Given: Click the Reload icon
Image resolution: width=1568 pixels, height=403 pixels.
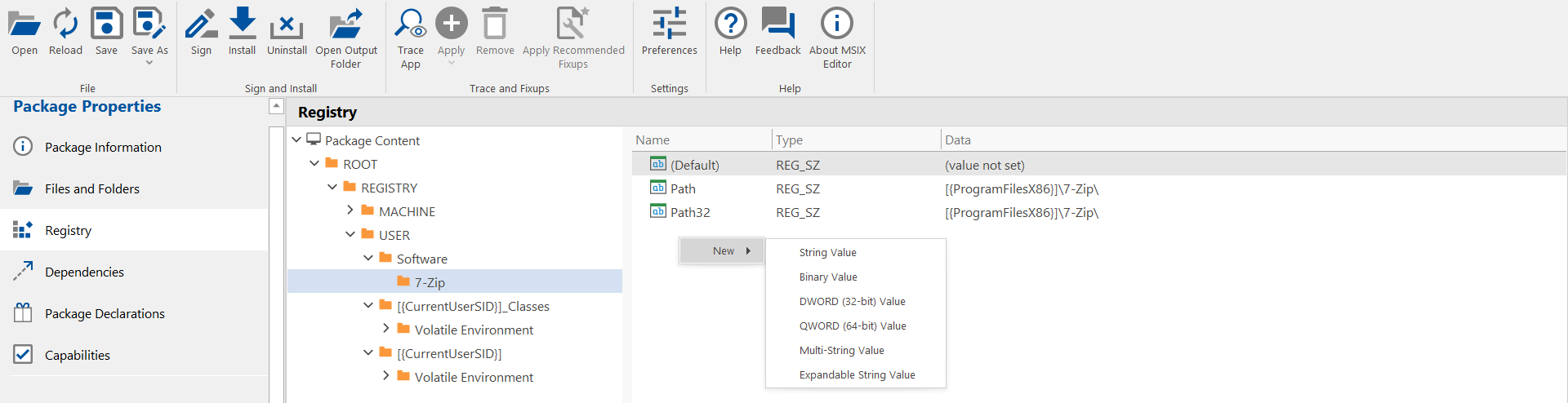Looking at the screenshot, I should (x=65, y=24).
